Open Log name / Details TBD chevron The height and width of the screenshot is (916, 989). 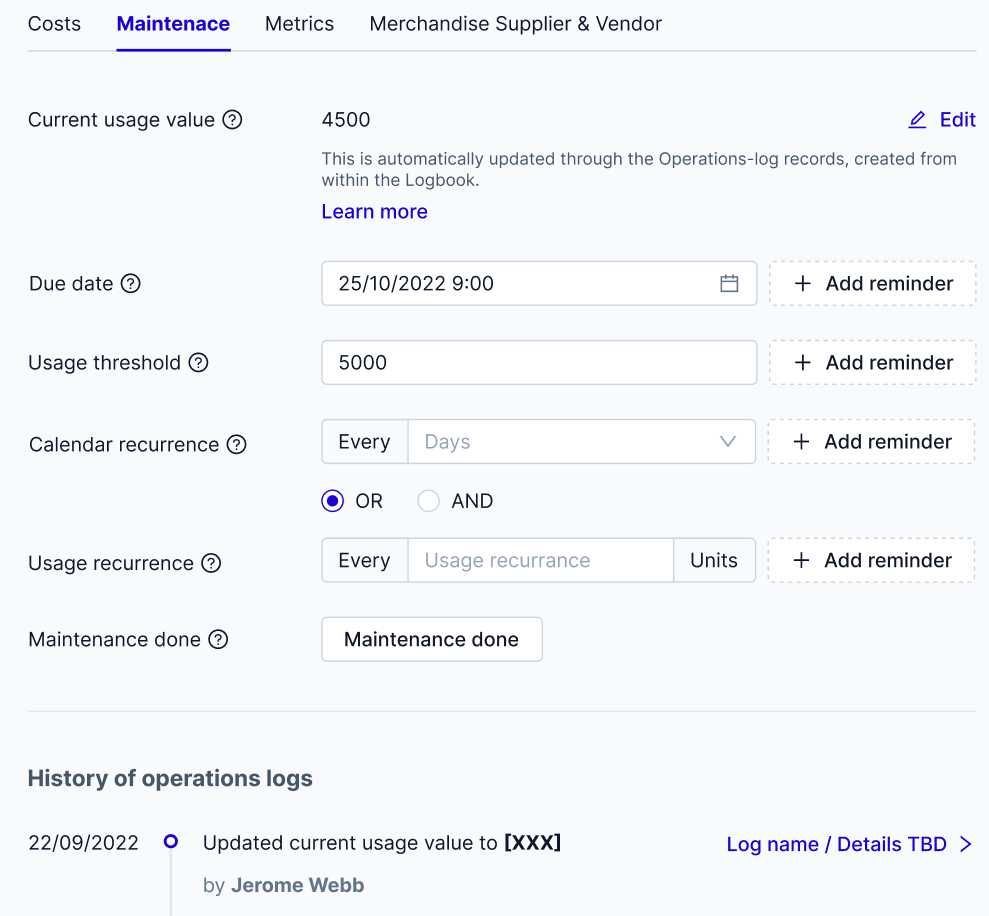coord(965,844)
